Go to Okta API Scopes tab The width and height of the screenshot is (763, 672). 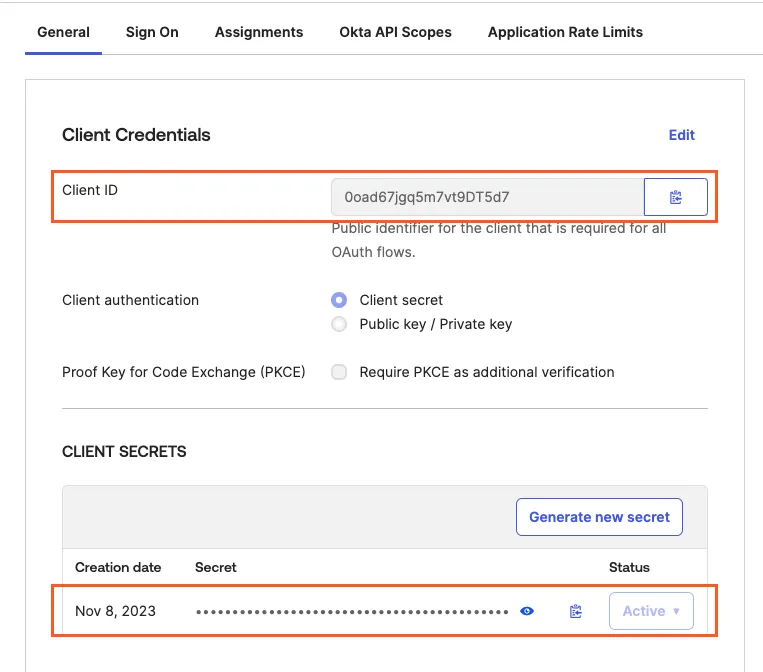point(395,32)
